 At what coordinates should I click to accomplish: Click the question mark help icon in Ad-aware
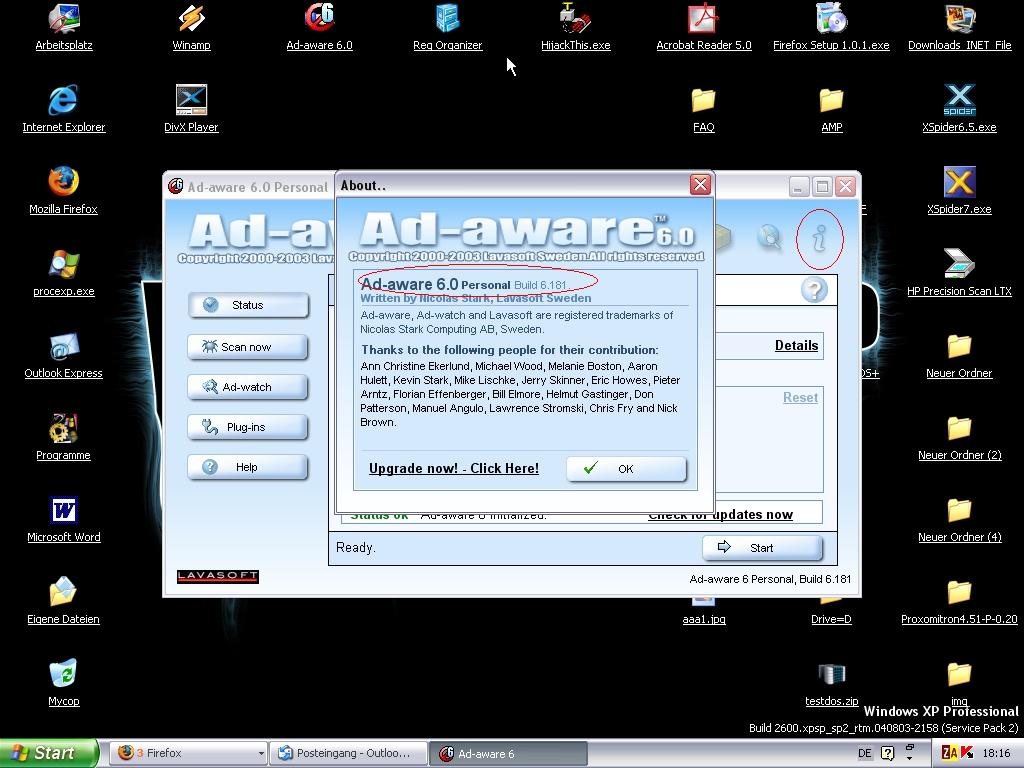tap(814, 289)
